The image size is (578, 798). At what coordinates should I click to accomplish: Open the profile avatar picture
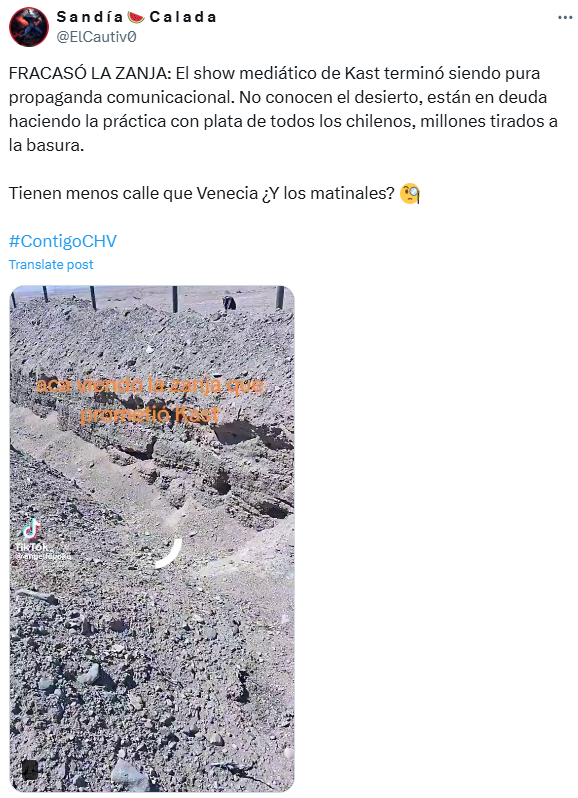(29, 27)
